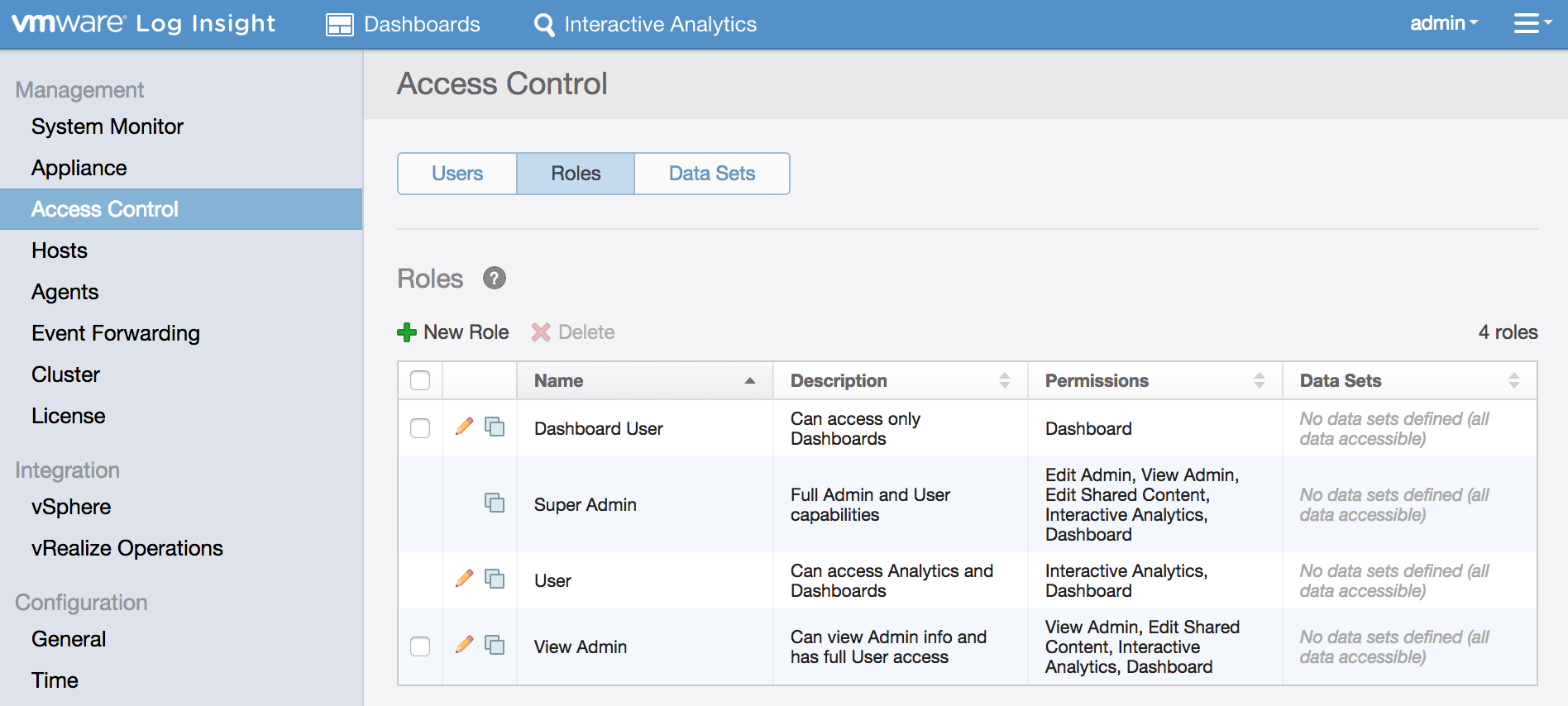Viewport: 1568px width, 706px height.
Task: Click the red X Delete icon
Action: coord(541,332)
